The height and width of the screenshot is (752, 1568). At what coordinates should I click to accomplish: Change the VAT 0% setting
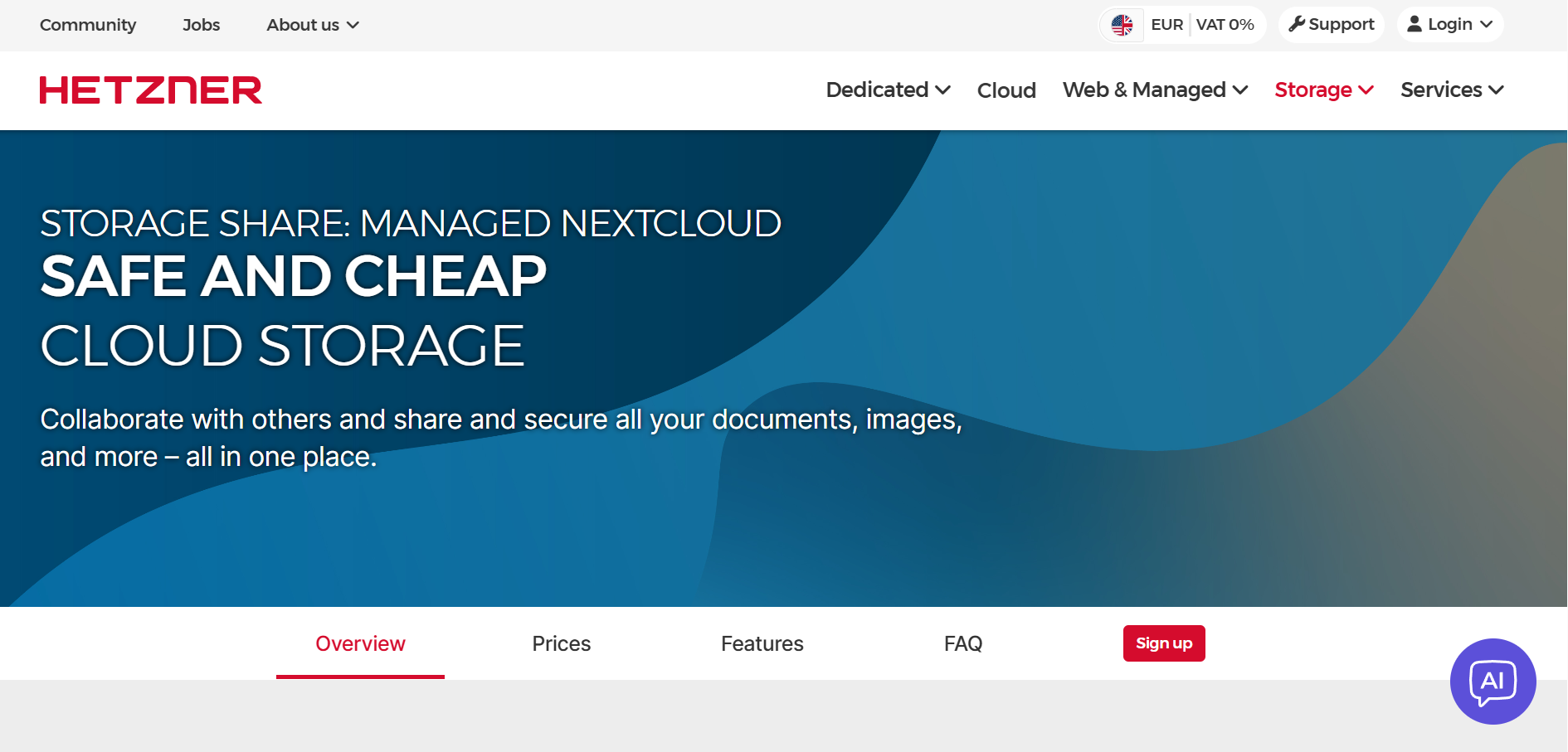tap(1225, 25)
